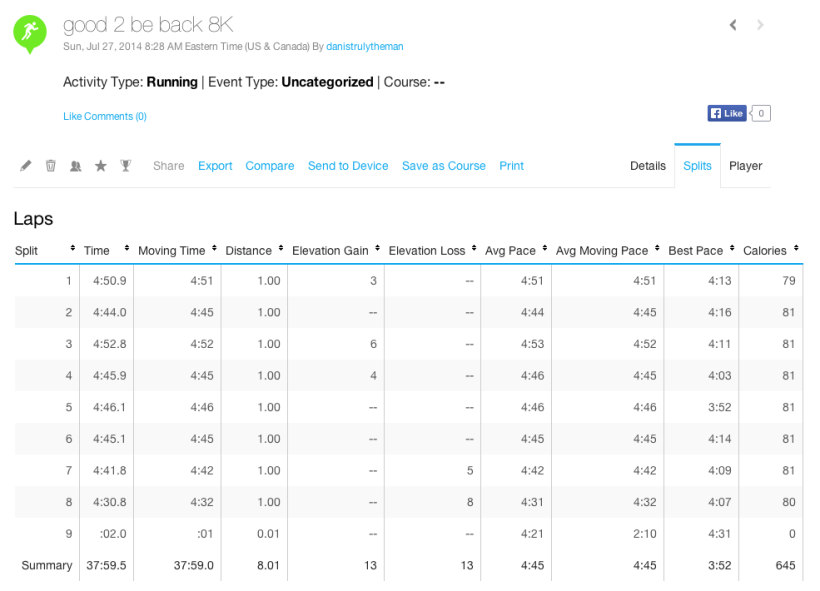Sort laps by Avg Pace column

pyautogui.click(x=510, y=251)
